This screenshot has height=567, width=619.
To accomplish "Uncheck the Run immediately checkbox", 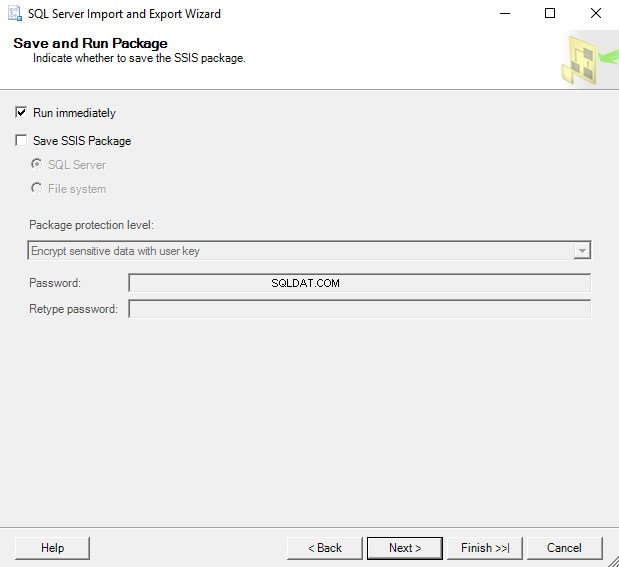I will (21, 112).
